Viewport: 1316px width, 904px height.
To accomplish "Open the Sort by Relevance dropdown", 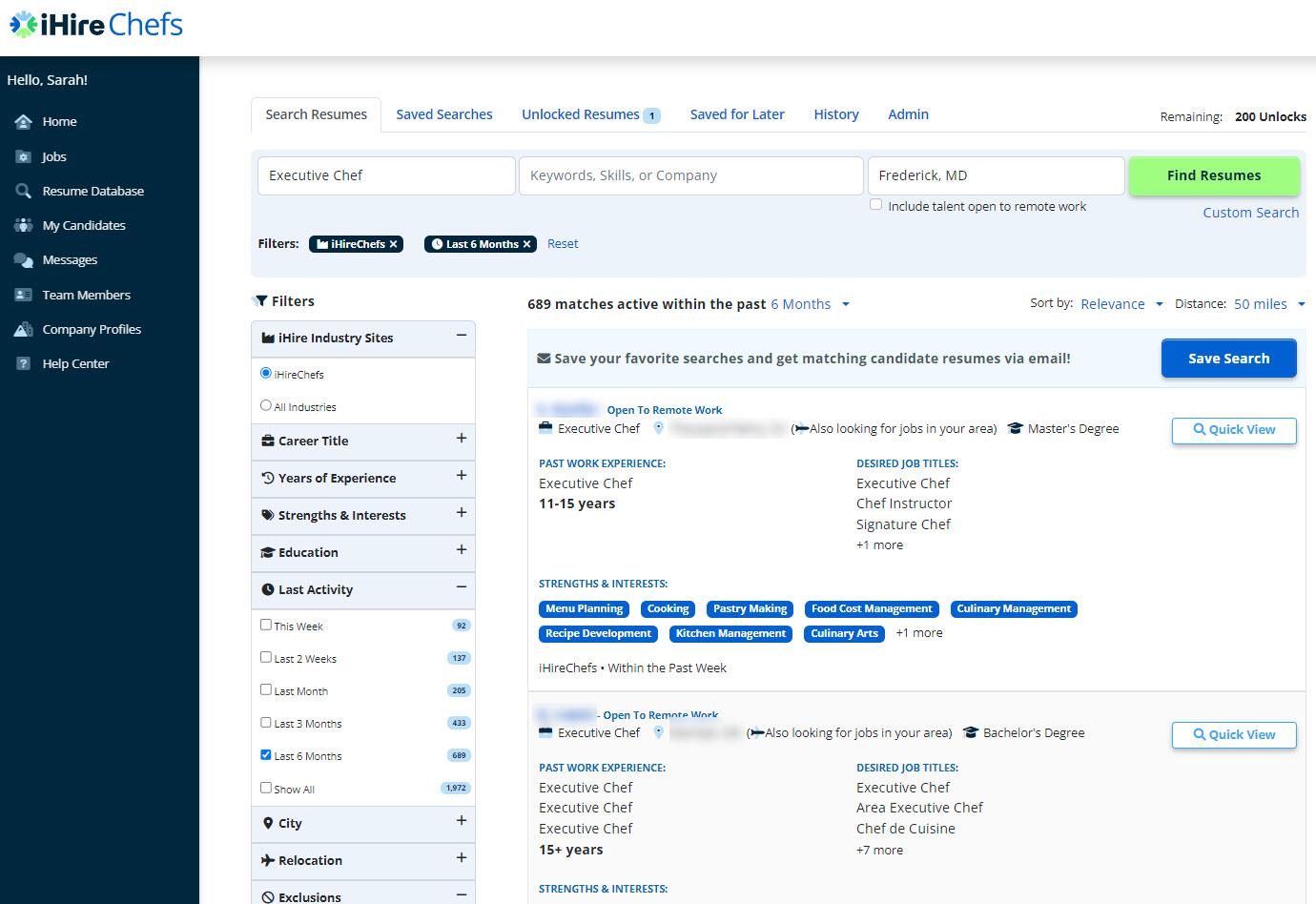I will (1121, 304).
